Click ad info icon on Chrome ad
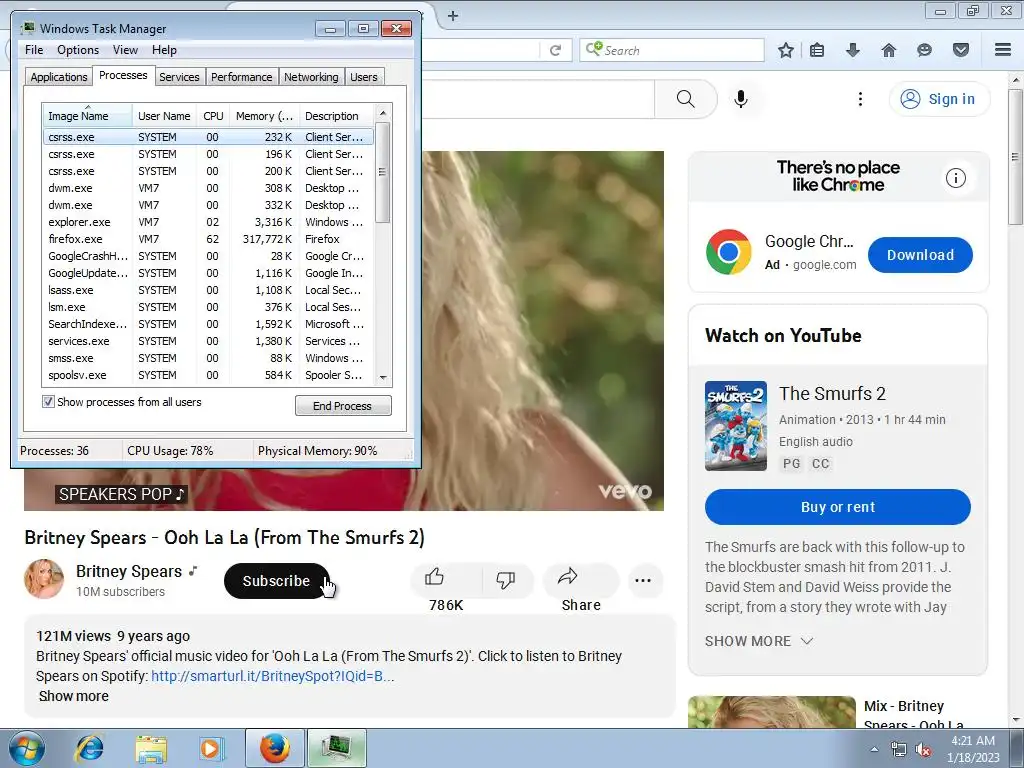 coord(955,178)
